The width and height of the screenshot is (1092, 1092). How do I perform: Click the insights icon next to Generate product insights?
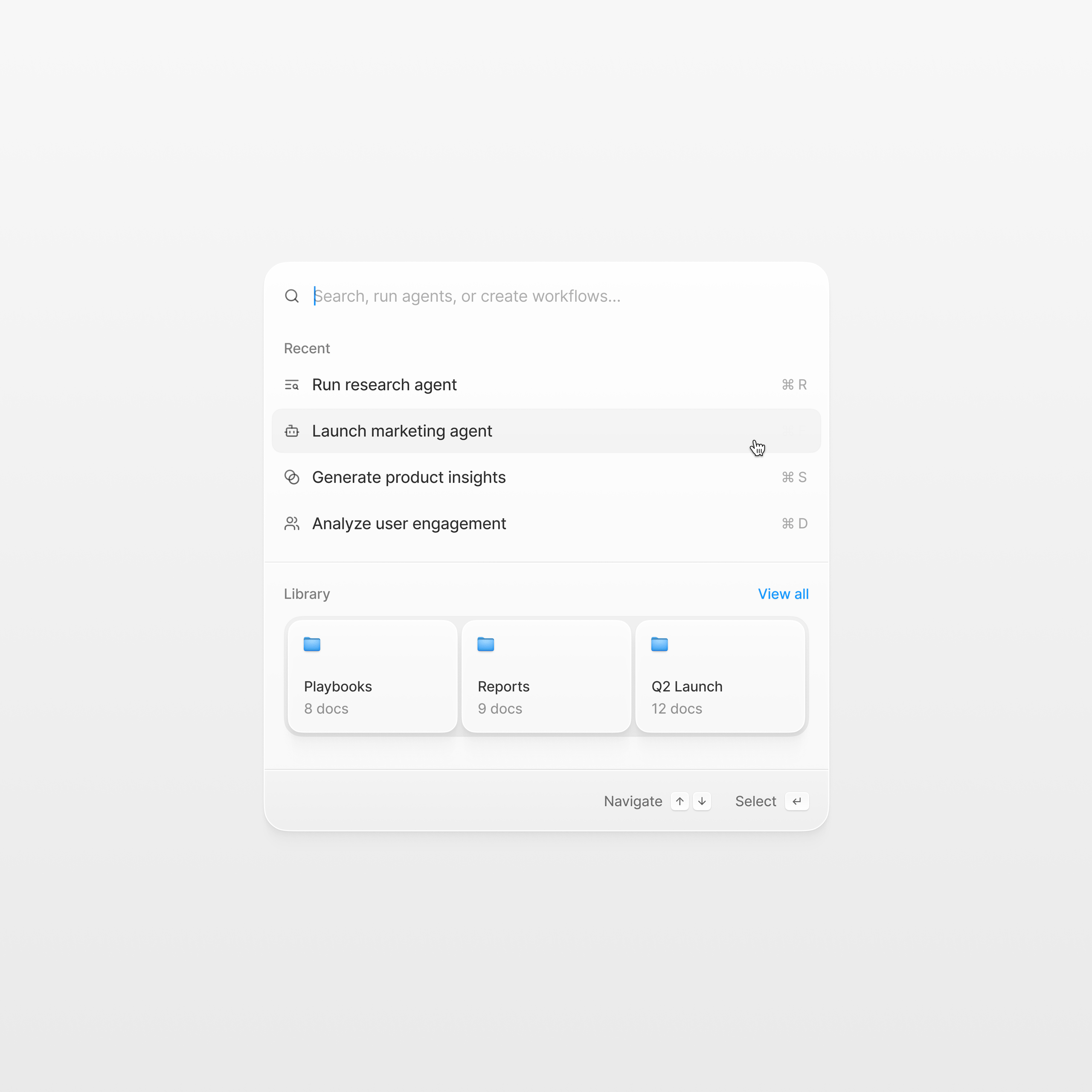pyautogui.click(x=292, y=477)
